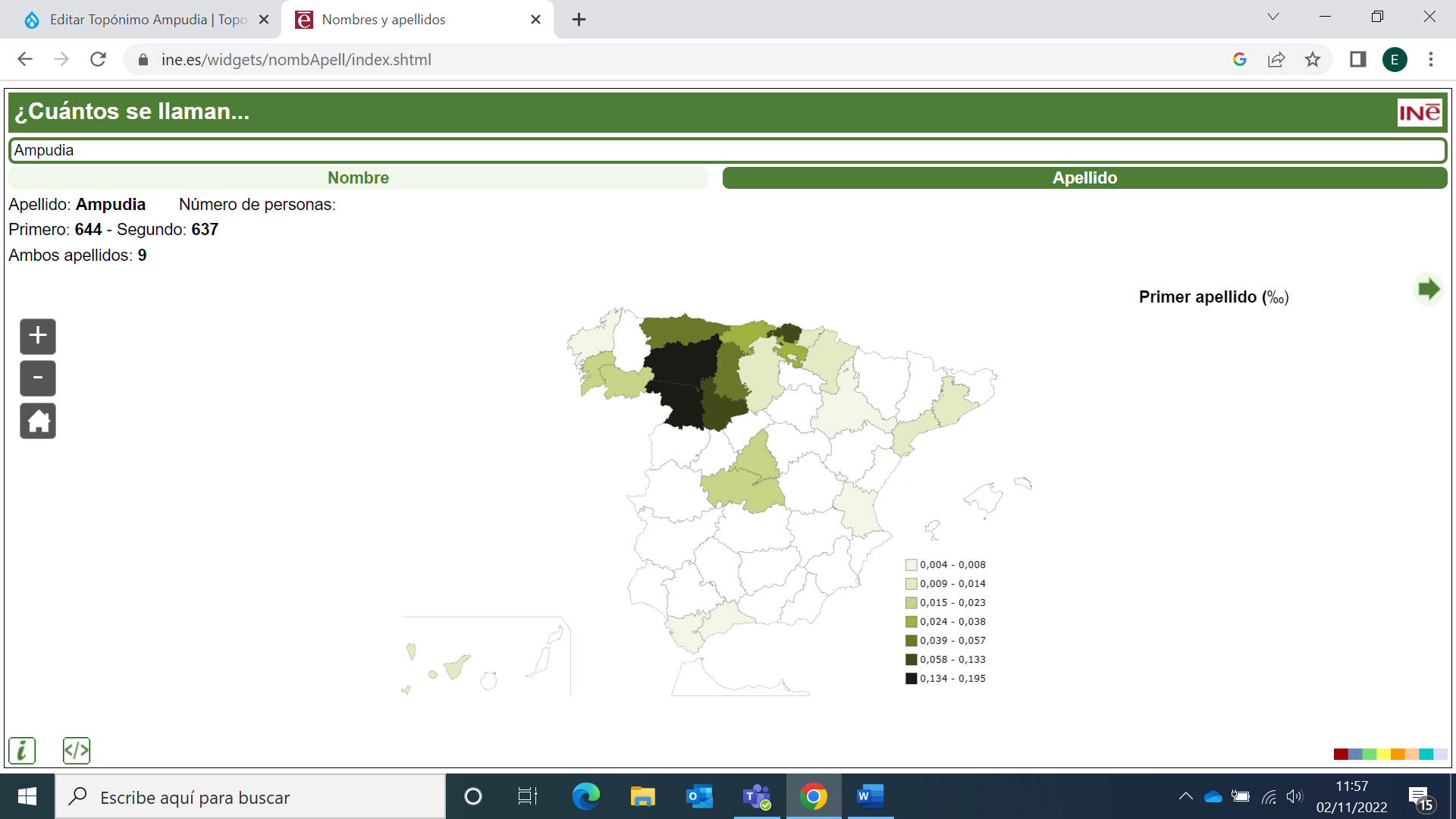The height and width of the screenshot is (819, 1456).
Task: Expand the tab search chevron
Action: tap(1273, 17)
